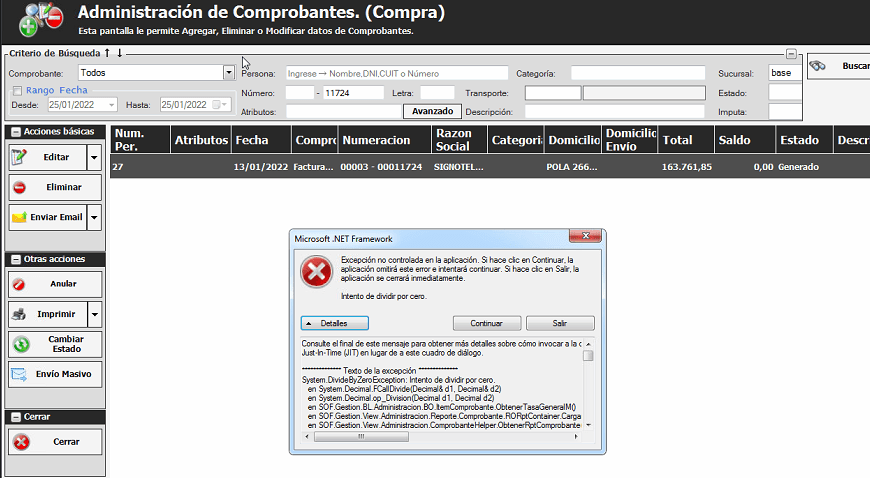Click the Imprimir printer icon
This screenshot has width=870, height=478.
point(20,314)
